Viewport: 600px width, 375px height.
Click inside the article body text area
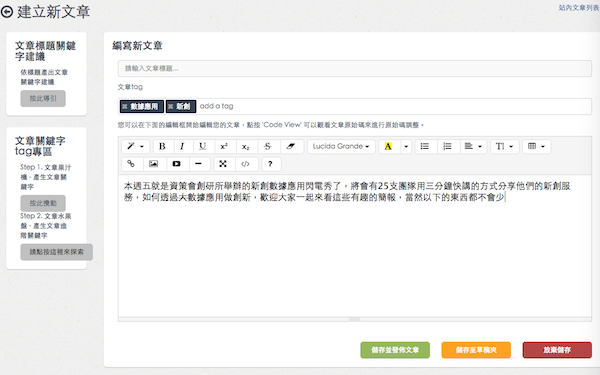click(x=354, y=245)
